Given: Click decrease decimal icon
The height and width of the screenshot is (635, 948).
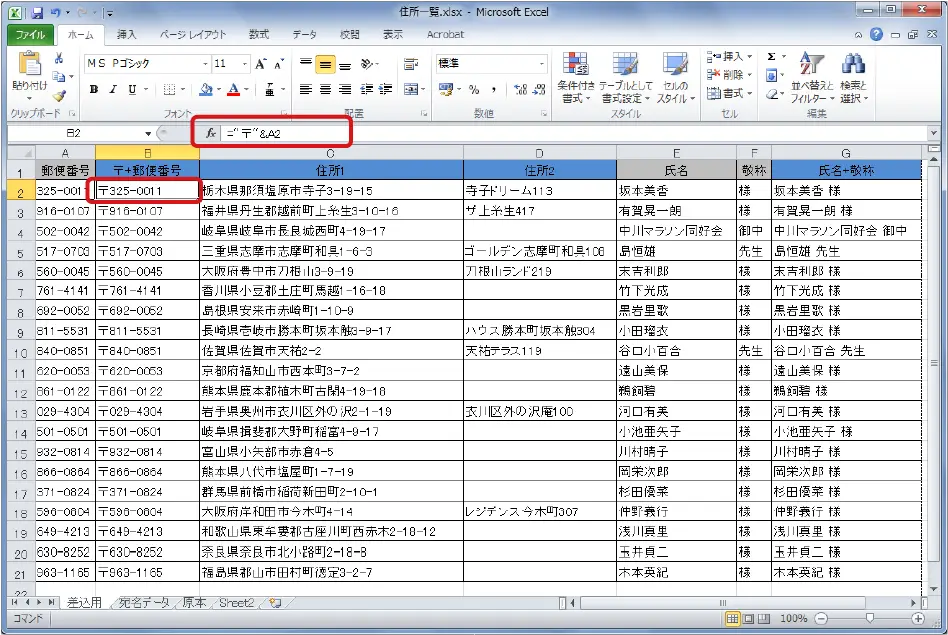Looking at the screenshot, I should (539, 90).
